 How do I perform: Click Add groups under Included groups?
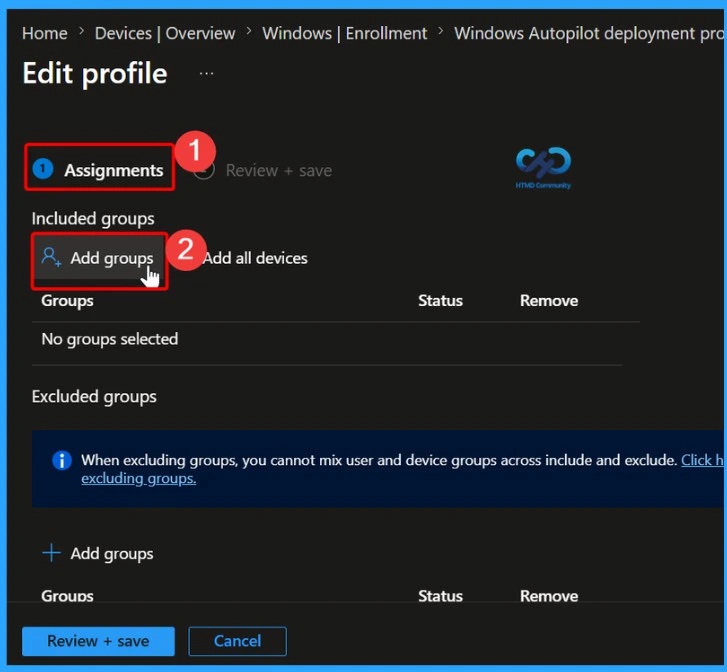click(x=99, y=258)
